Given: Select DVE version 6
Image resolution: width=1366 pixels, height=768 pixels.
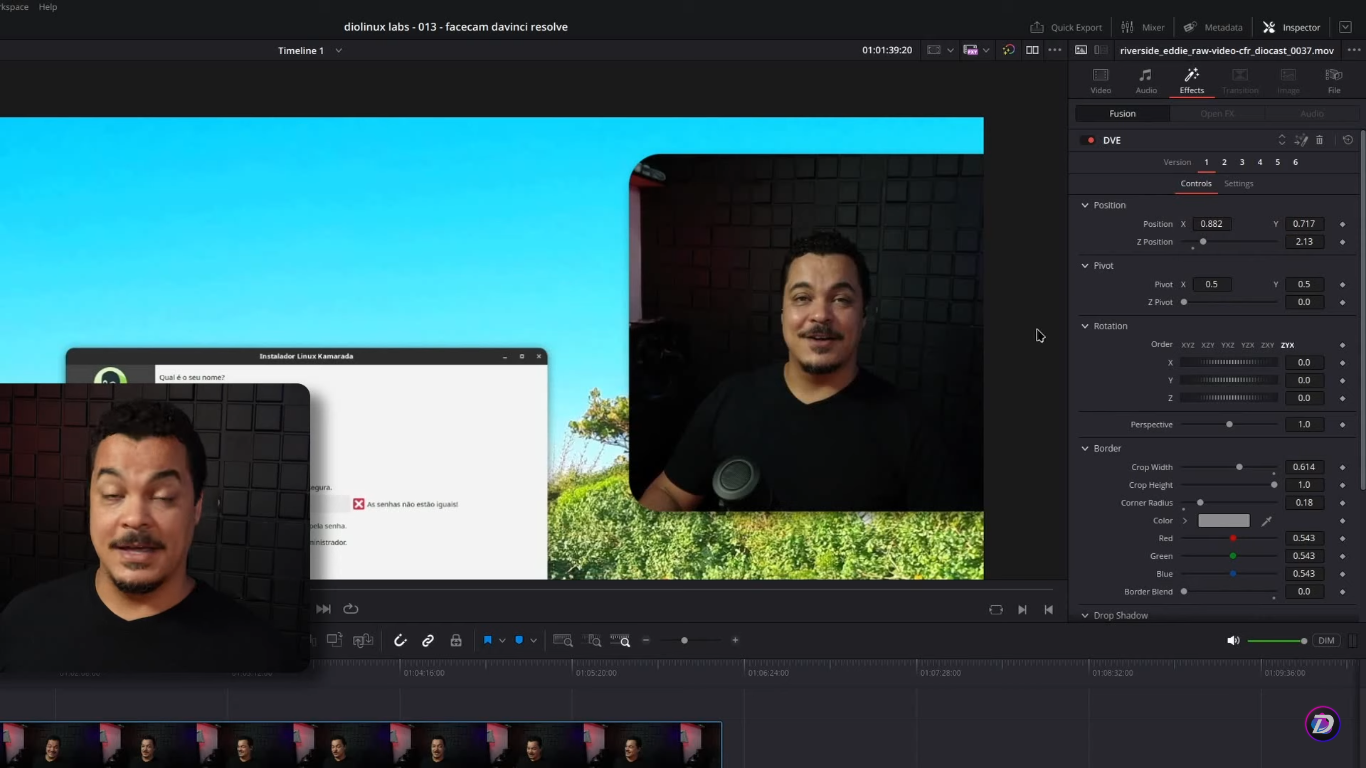Looking at the screenshot, I should [1295, 162].
